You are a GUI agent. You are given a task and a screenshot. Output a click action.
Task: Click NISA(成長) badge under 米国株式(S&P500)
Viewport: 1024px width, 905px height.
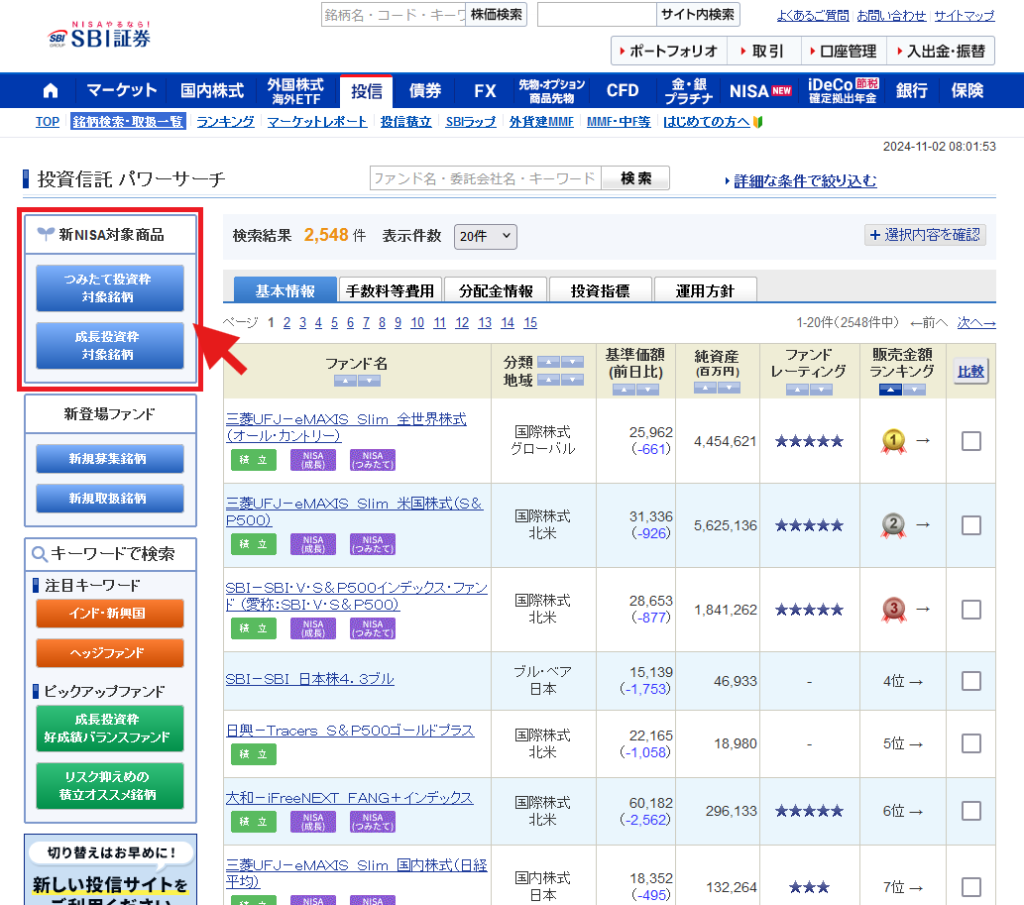tap(313, 544)
